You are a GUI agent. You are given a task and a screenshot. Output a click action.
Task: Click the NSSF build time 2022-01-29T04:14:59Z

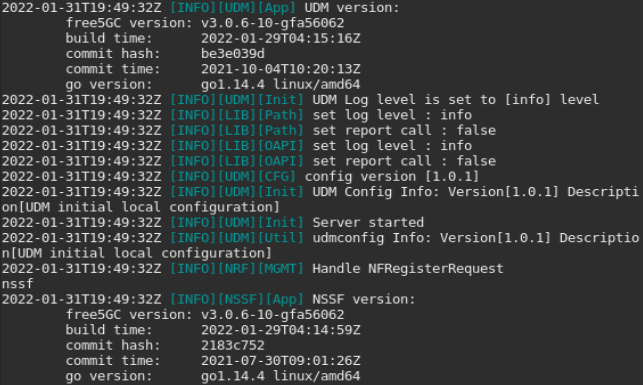point(280,330)
